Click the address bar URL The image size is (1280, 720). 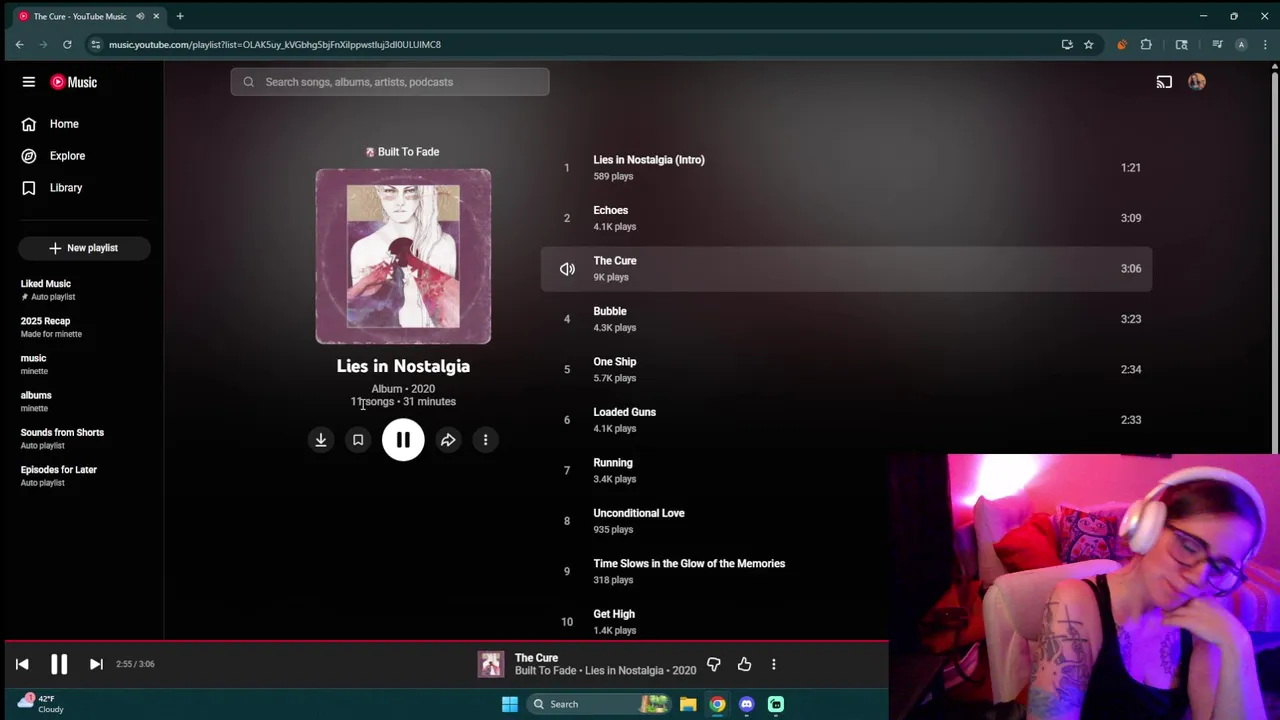coord(275,44)
